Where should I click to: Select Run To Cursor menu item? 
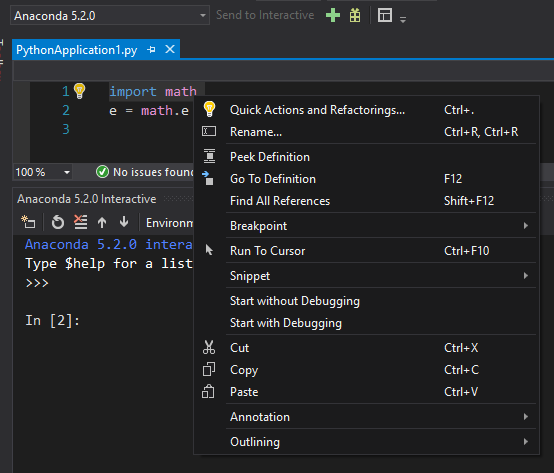[366, 251]
